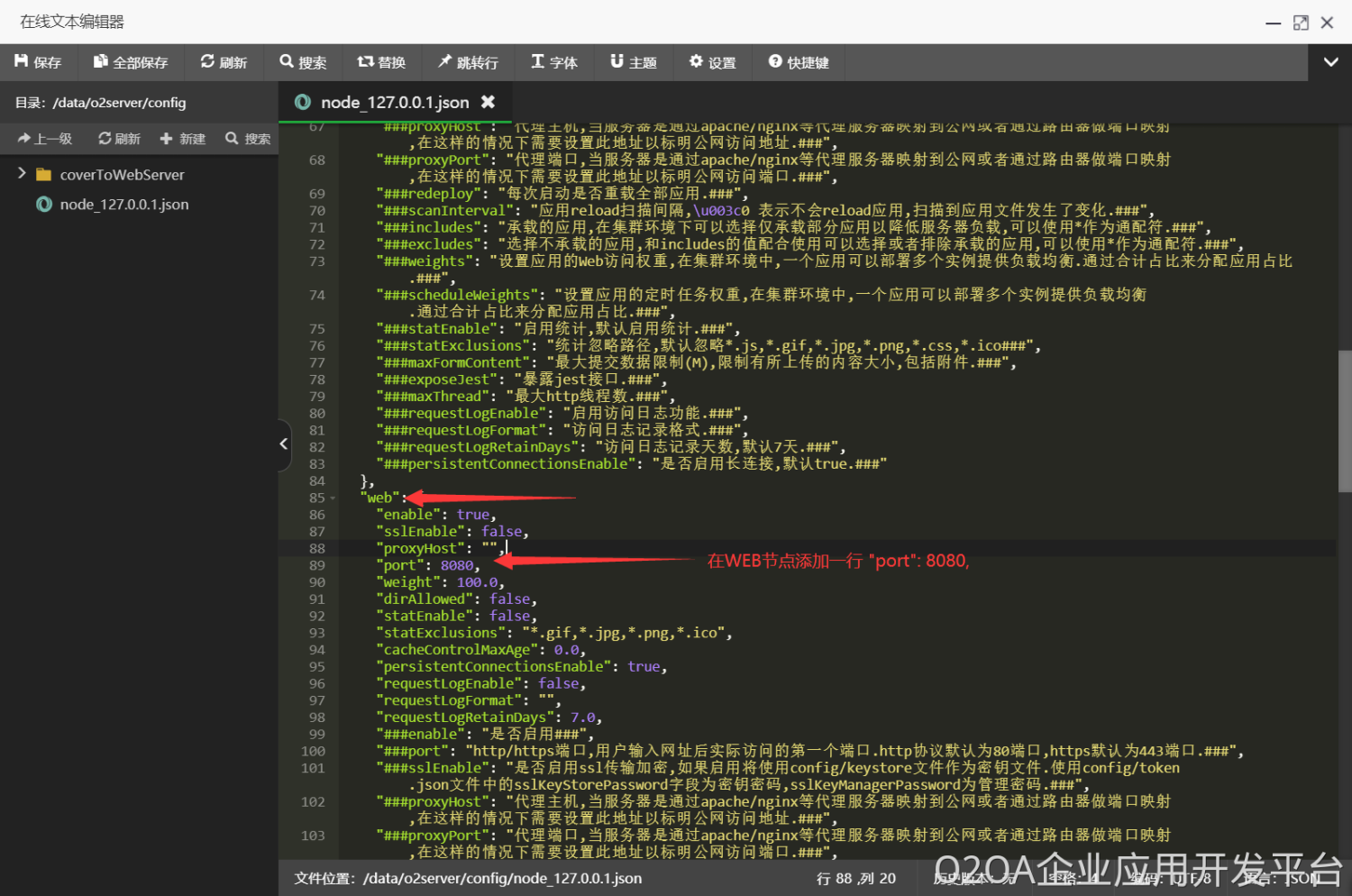This screenshot has width=1352, height=896.
Task: Open the Shortcuts (快捷键) help
Action: pos(799,62)
